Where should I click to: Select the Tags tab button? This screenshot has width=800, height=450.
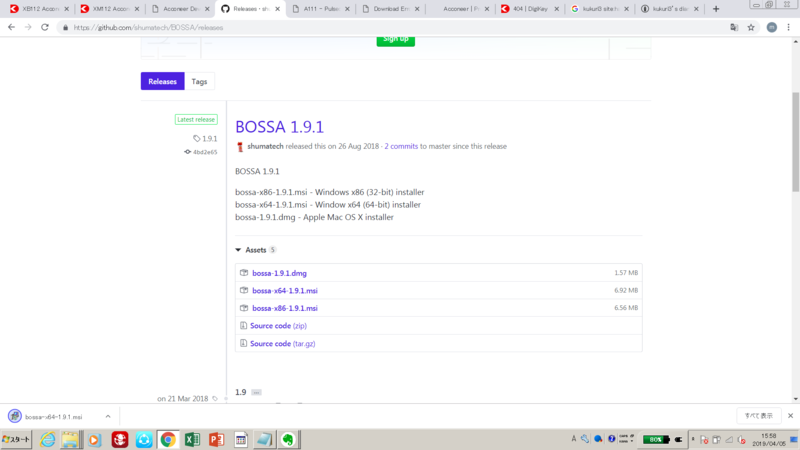click(199, 81)
